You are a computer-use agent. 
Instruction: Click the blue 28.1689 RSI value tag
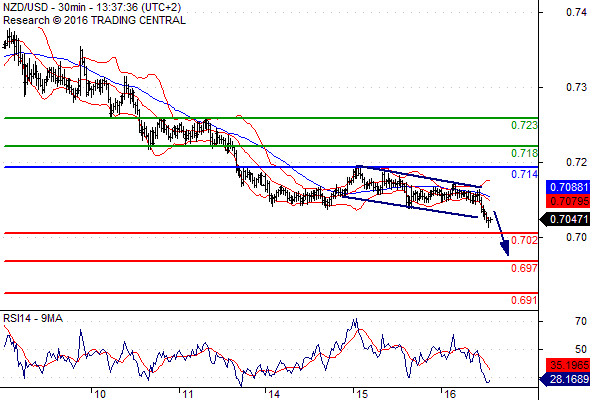click(x=565, y=379)
